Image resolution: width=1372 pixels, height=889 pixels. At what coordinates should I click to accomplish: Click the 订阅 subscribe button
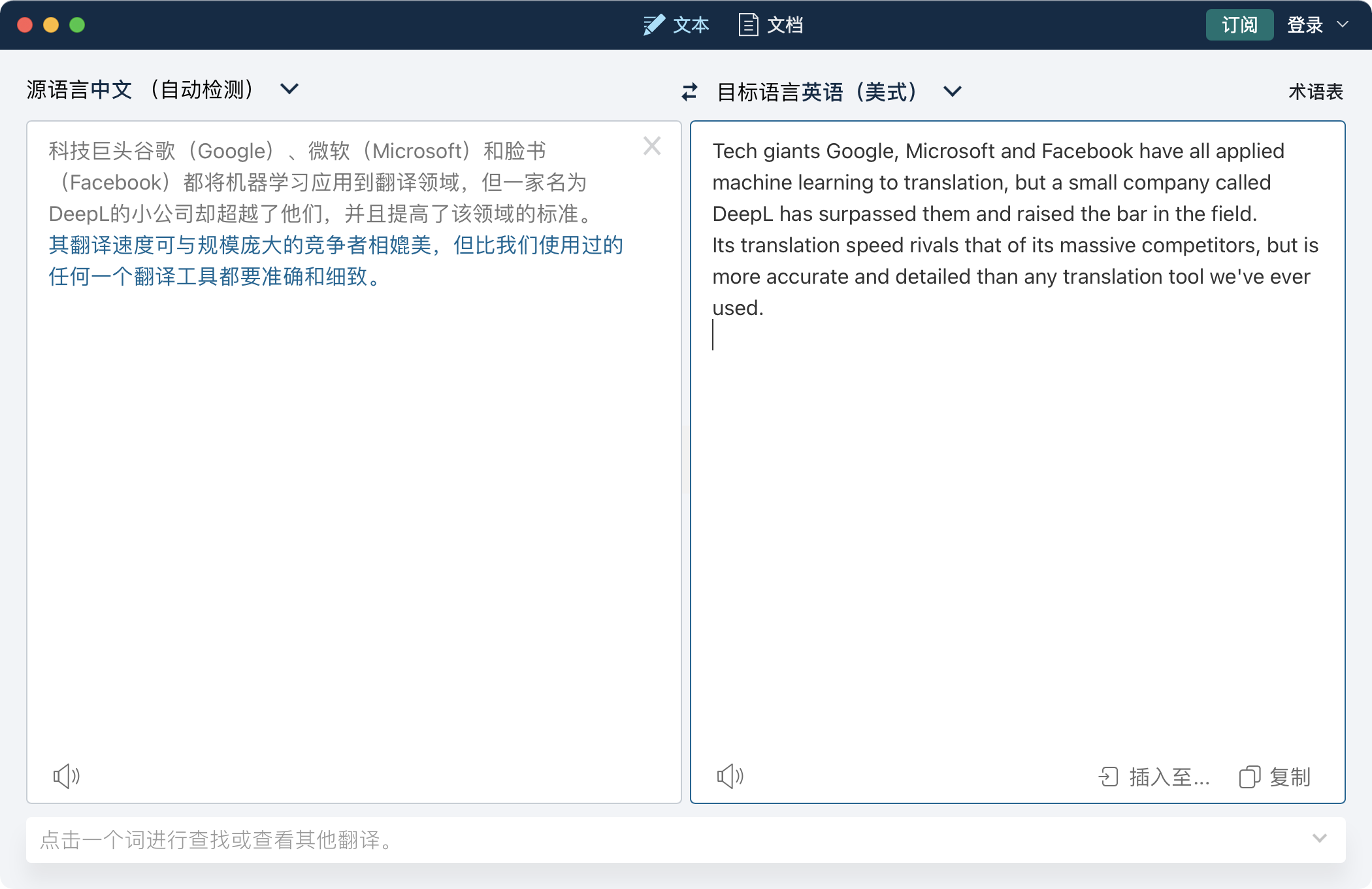(1239, 25)
